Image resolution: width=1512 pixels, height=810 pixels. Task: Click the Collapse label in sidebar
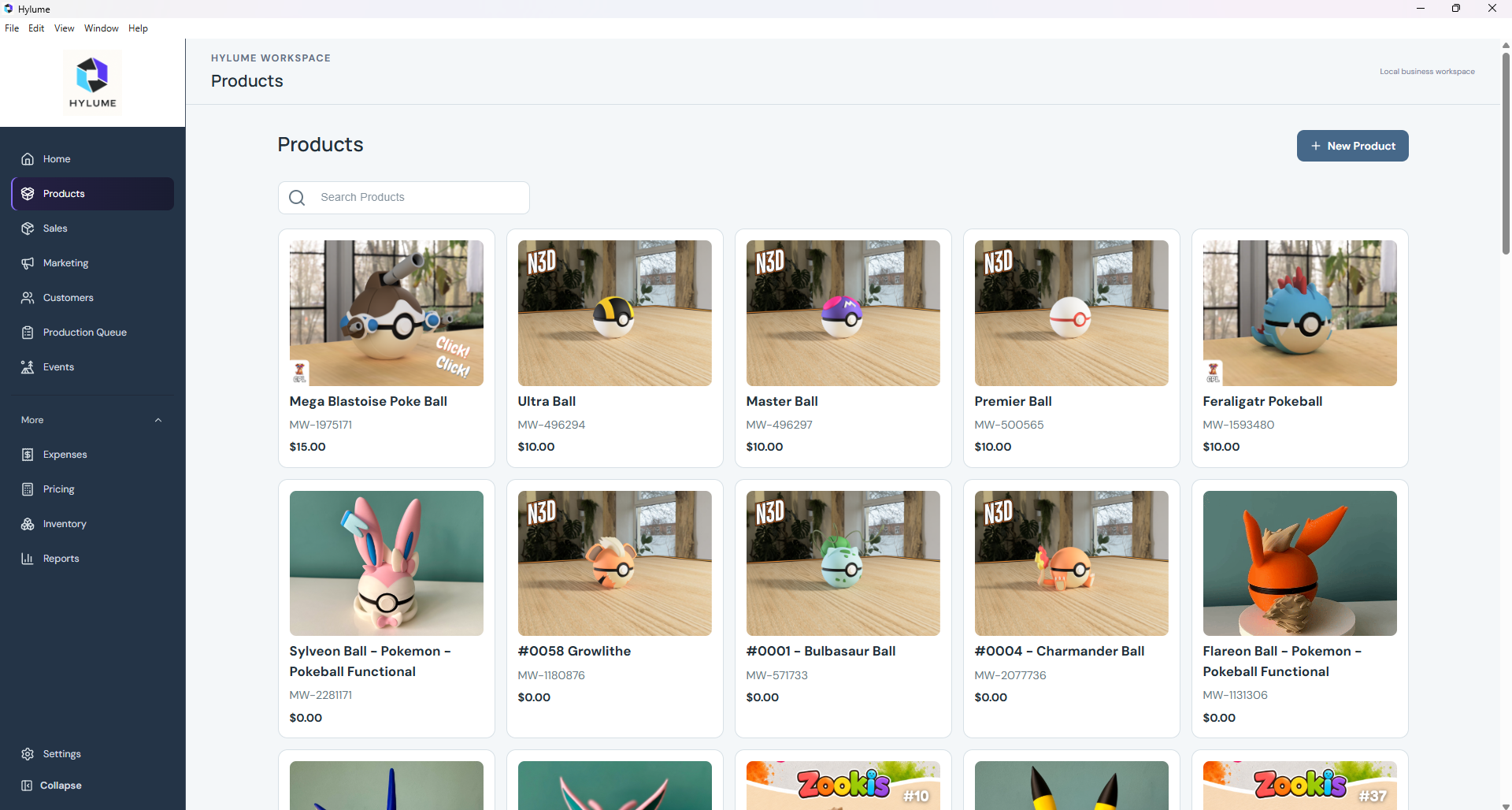(61, 786)
